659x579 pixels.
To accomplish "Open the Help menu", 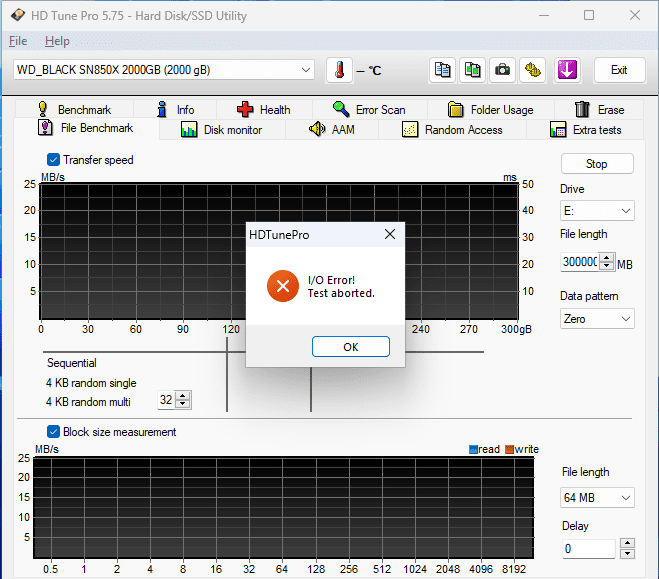I will pyautogui.click(x=57, y=41).
